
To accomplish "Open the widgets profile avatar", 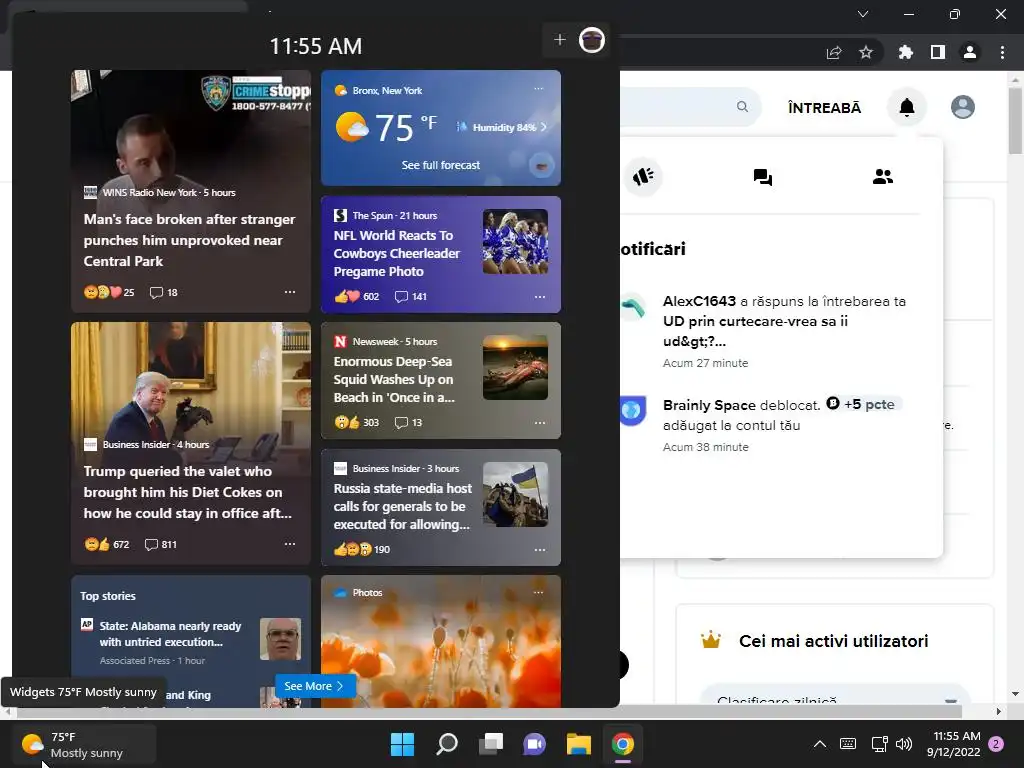I will tap(592, 40).
